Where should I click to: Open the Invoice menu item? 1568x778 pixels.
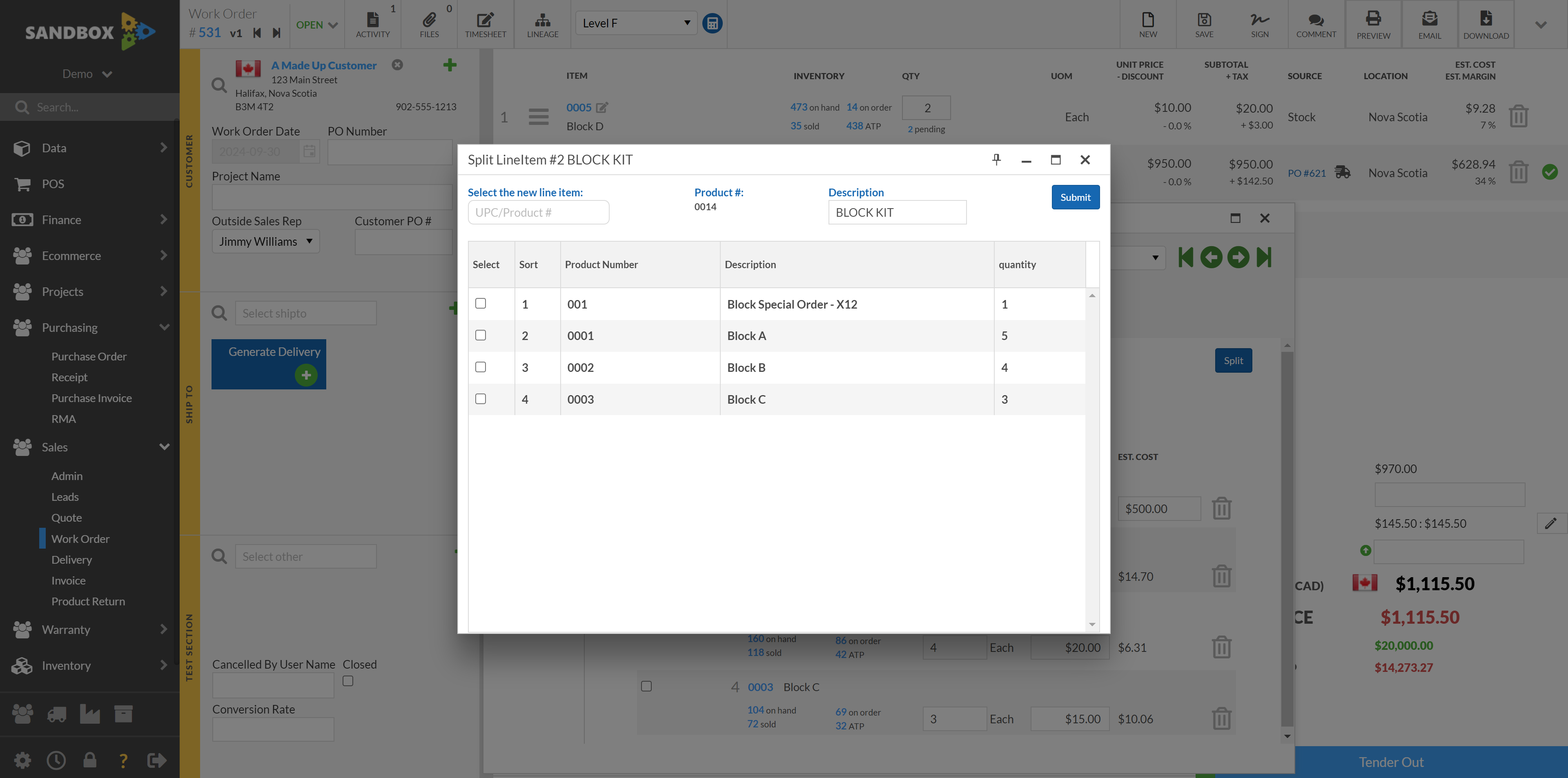[x=68, y=580]
